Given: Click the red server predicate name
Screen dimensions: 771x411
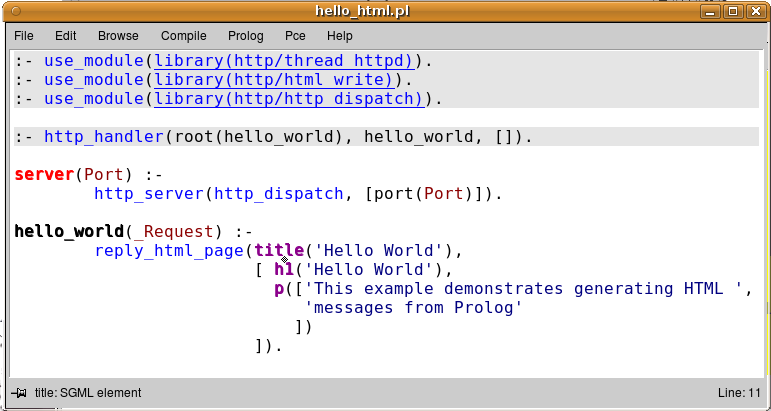Looking at the screenshot, I should pos(44,175).
